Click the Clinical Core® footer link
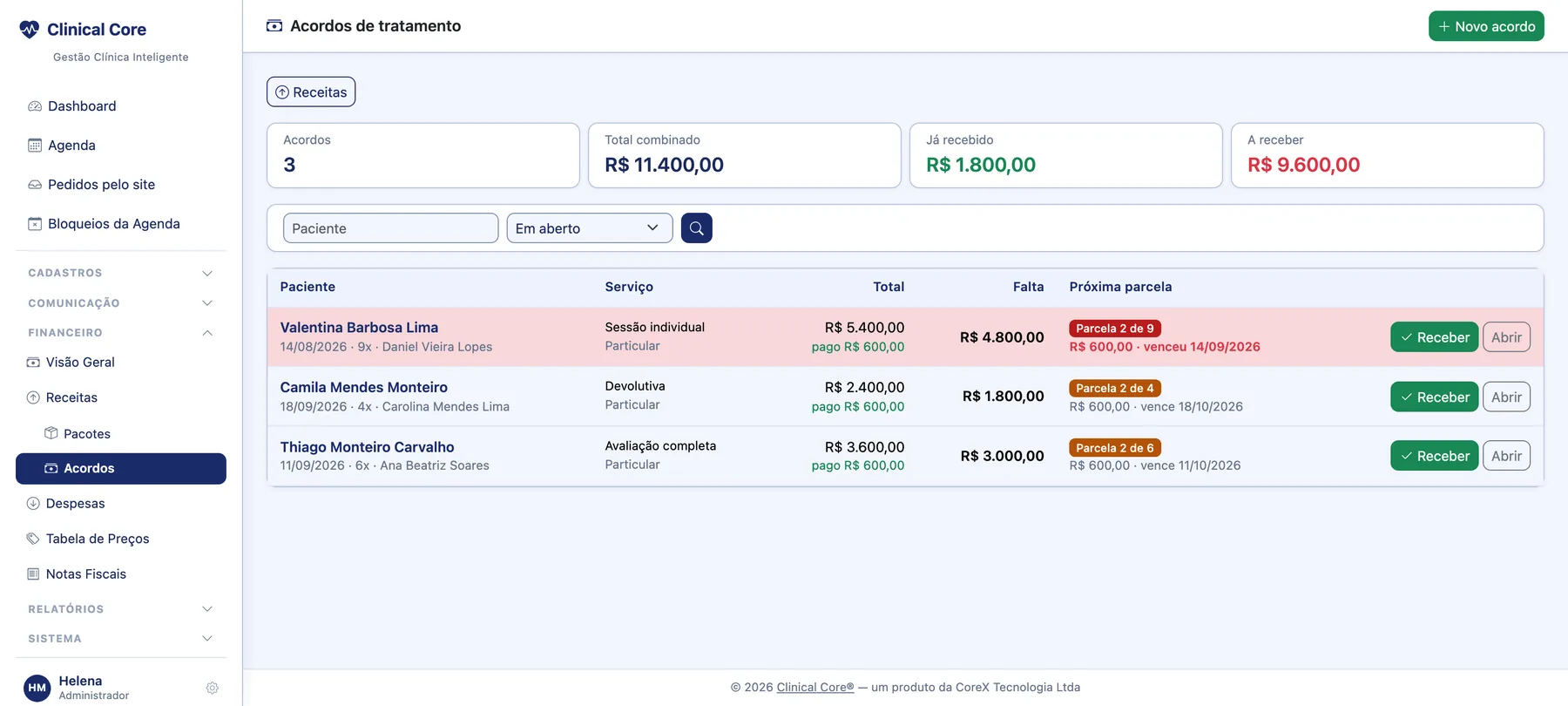The image size is (1568, 706). tap(815, 688)
